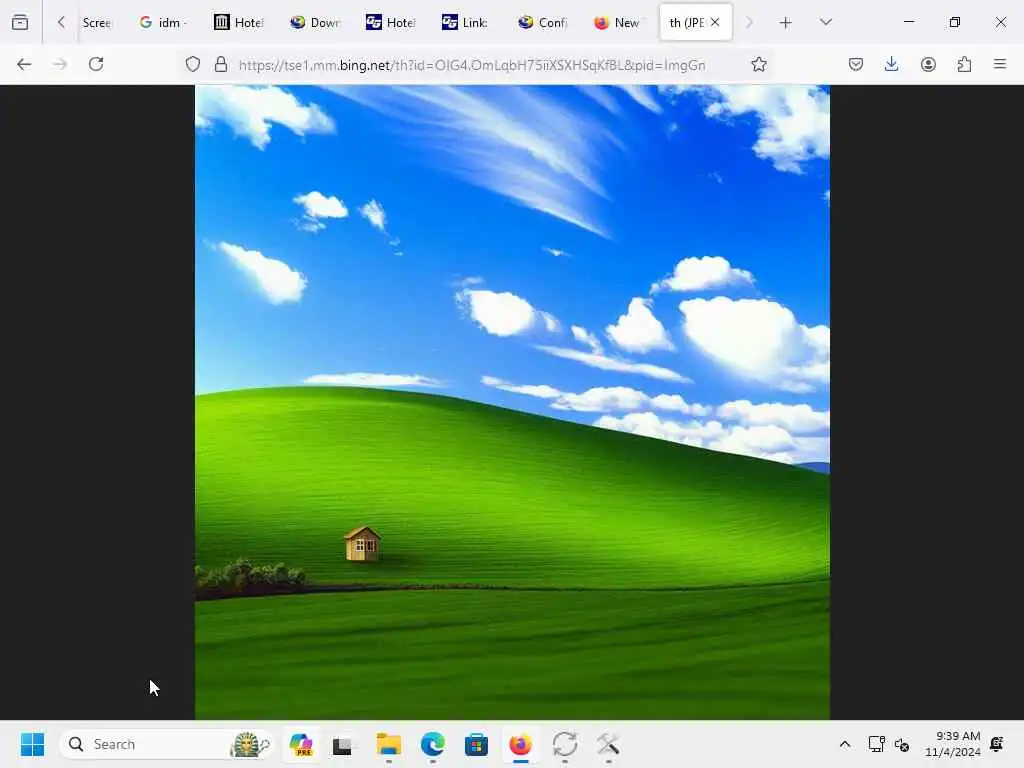Close the active 'th (JPE' tab
The height and width of the screenshot is (768, 1024).
coord(715,22)
